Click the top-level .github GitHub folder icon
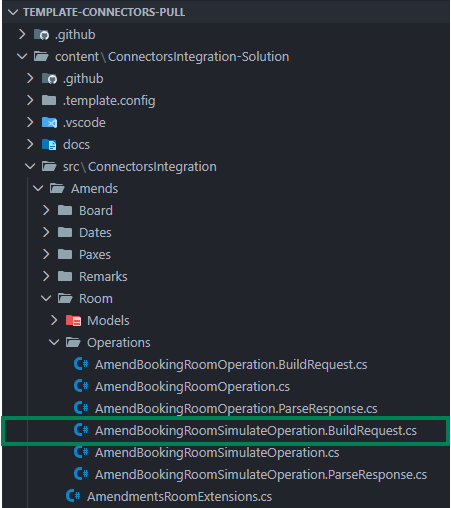This screenshot has width=451, height=508. click(41, 34)
